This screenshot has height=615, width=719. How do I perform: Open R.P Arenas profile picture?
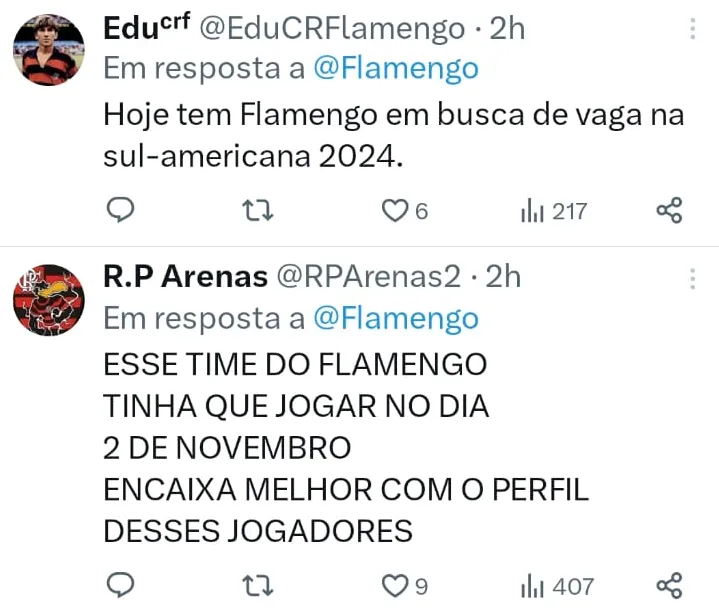(49, 299)
